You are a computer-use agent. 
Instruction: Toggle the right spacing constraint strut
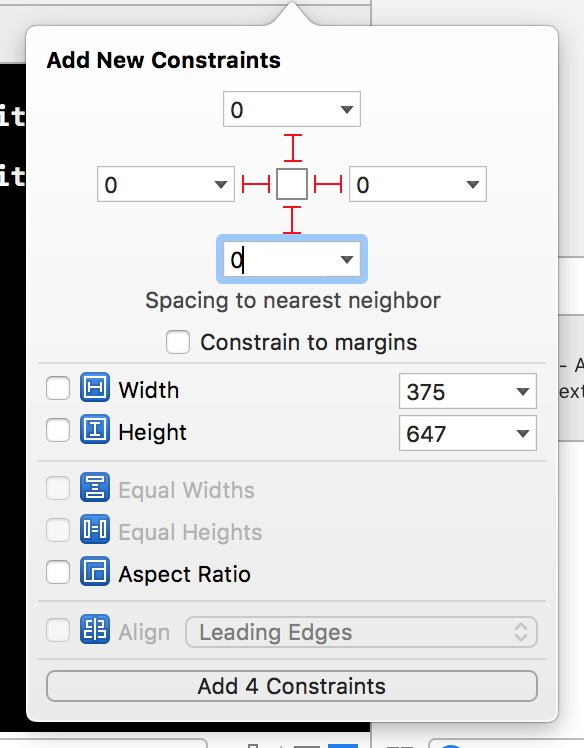pos(328,184)
